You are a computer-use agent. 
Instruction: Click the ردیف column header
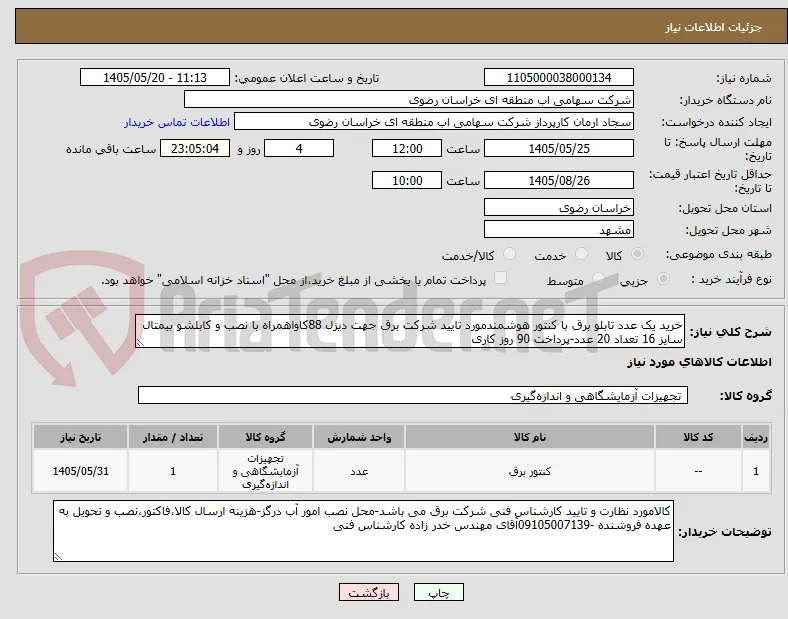pyautogui.click(x=756, y=437)
